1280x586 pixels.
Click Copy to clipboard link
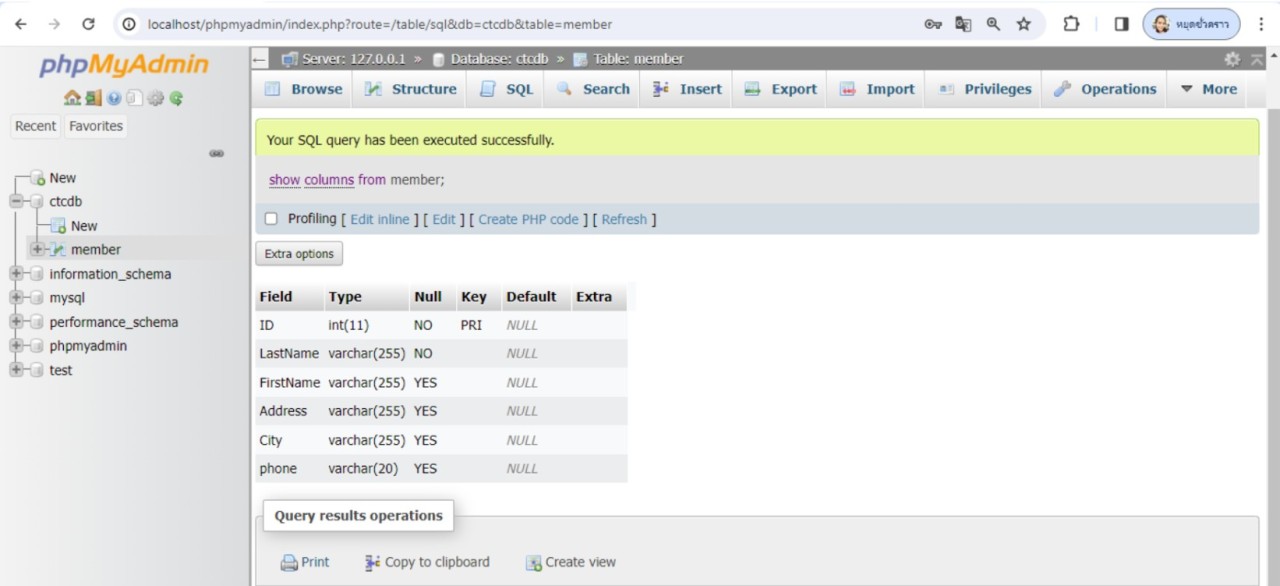point(427,562)
